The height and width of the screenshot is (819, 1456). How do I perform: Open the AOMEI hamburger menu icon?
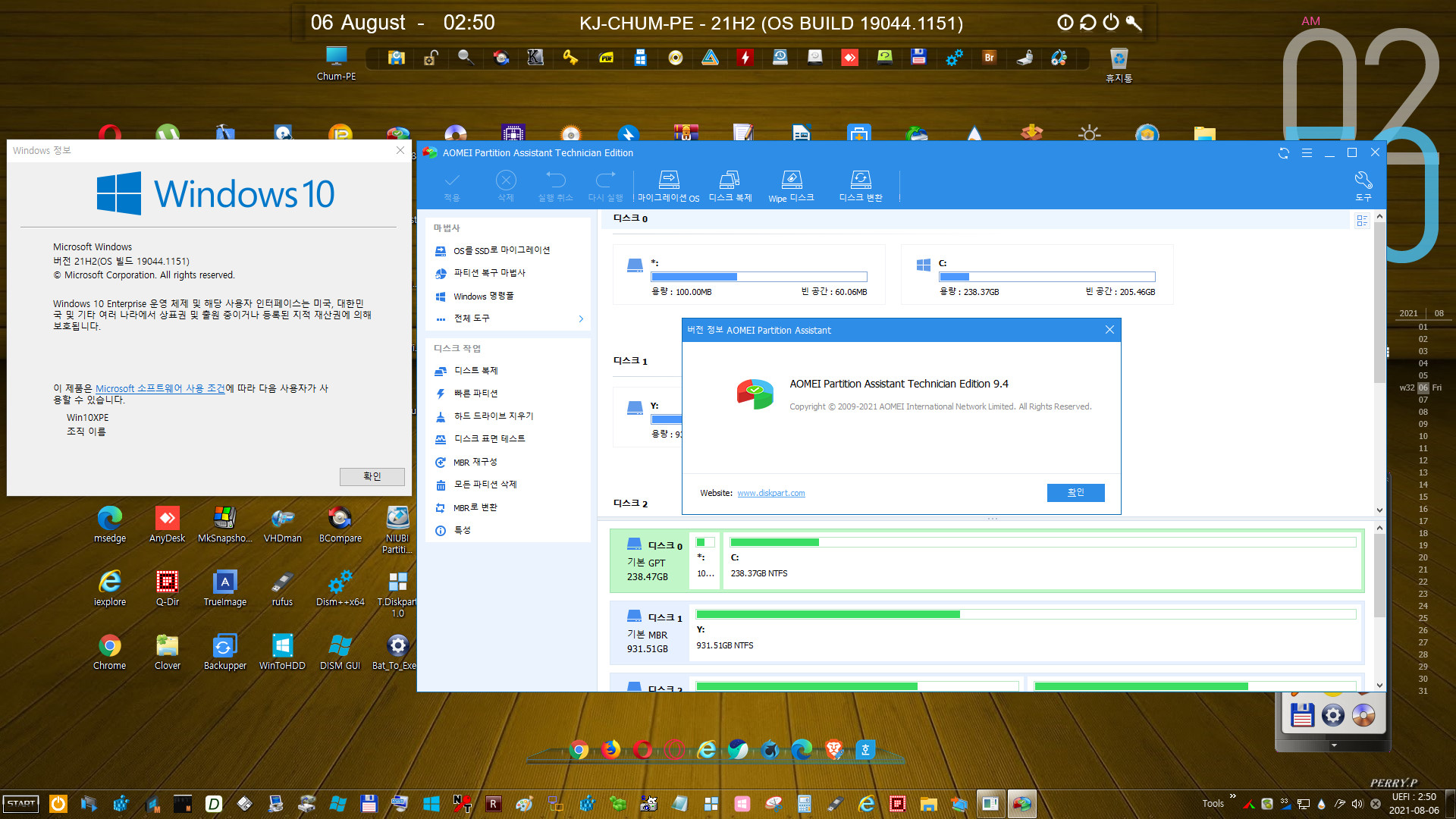pyautogui.click(x=1307, y=153)
